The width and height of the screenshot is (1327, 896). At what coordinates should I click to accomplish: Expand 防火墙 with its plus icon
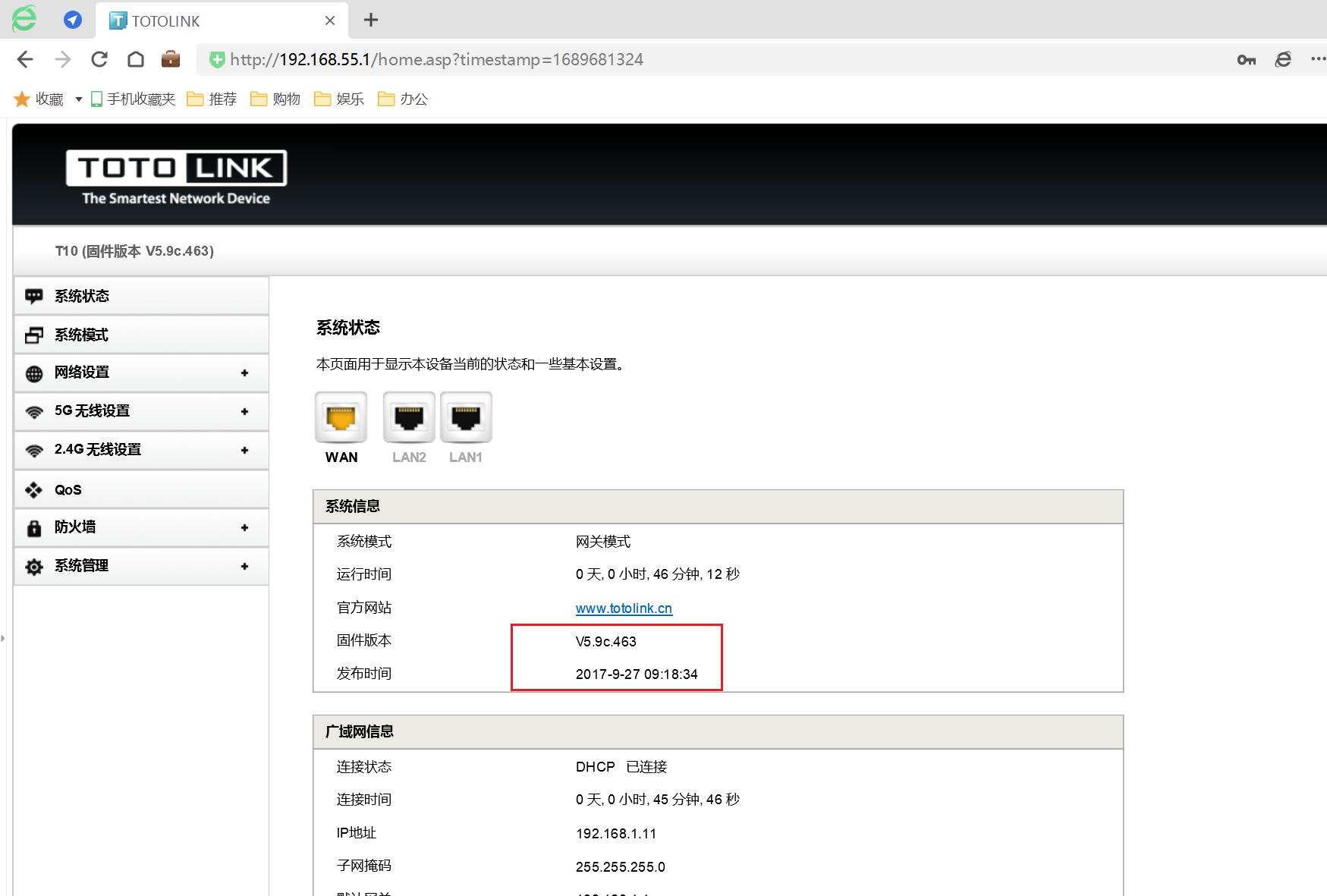click(x=244, y=528)
